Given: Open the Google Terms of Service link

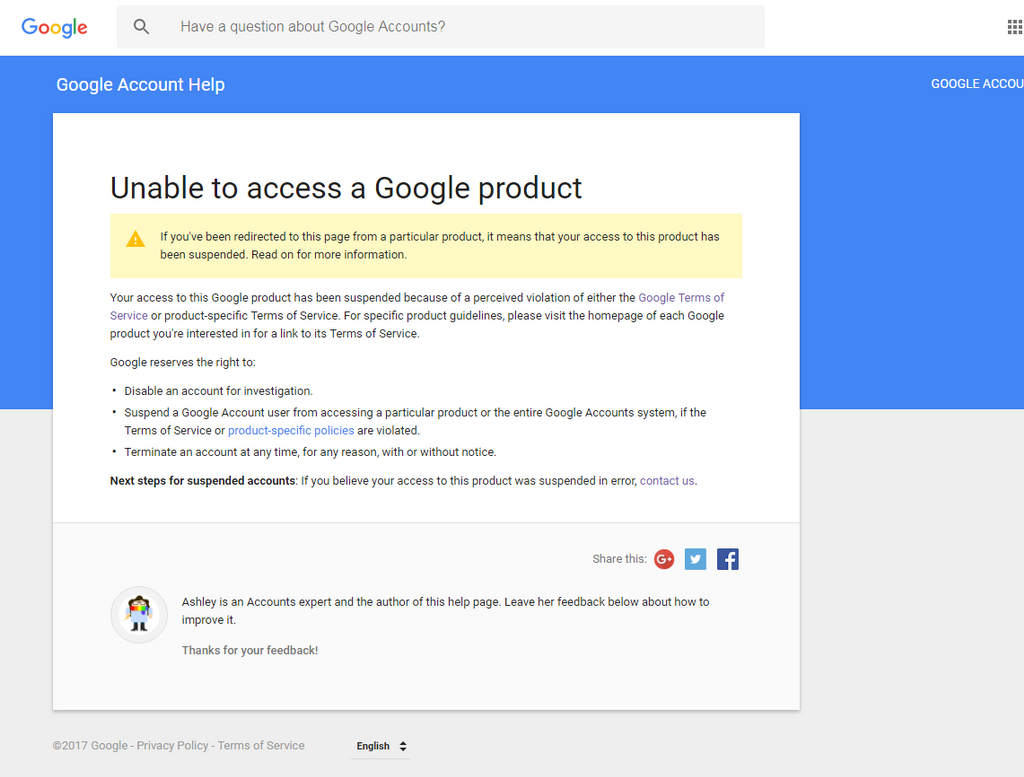Looking at the screenshot, I should [x=681, y=297].
